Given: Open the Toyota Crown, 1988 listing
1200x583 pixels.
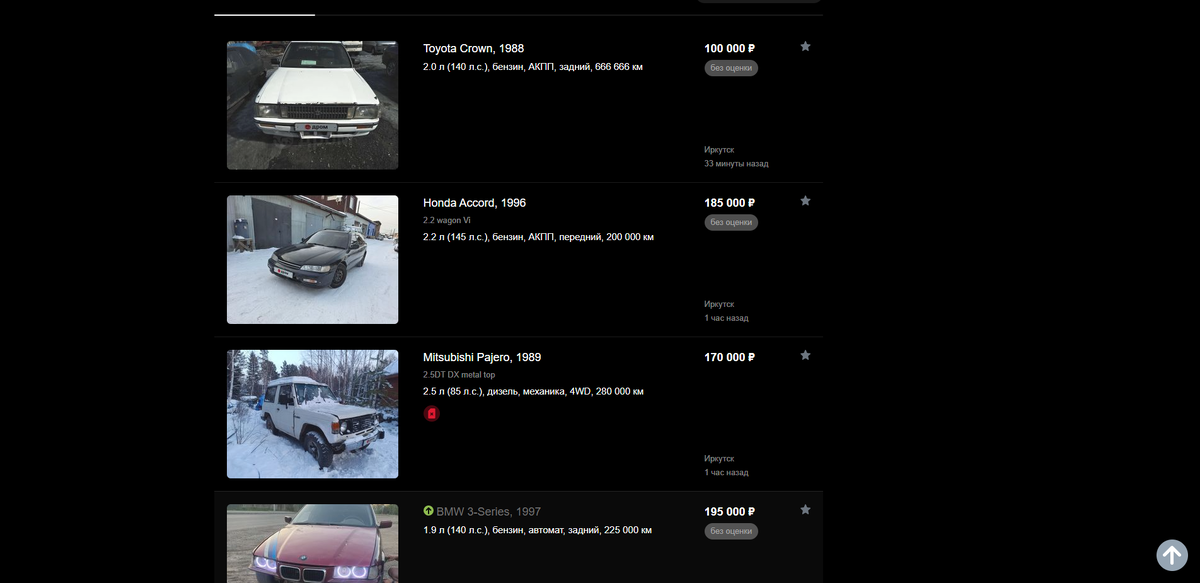Looking at the screenshot, I should tap(473, 48).
